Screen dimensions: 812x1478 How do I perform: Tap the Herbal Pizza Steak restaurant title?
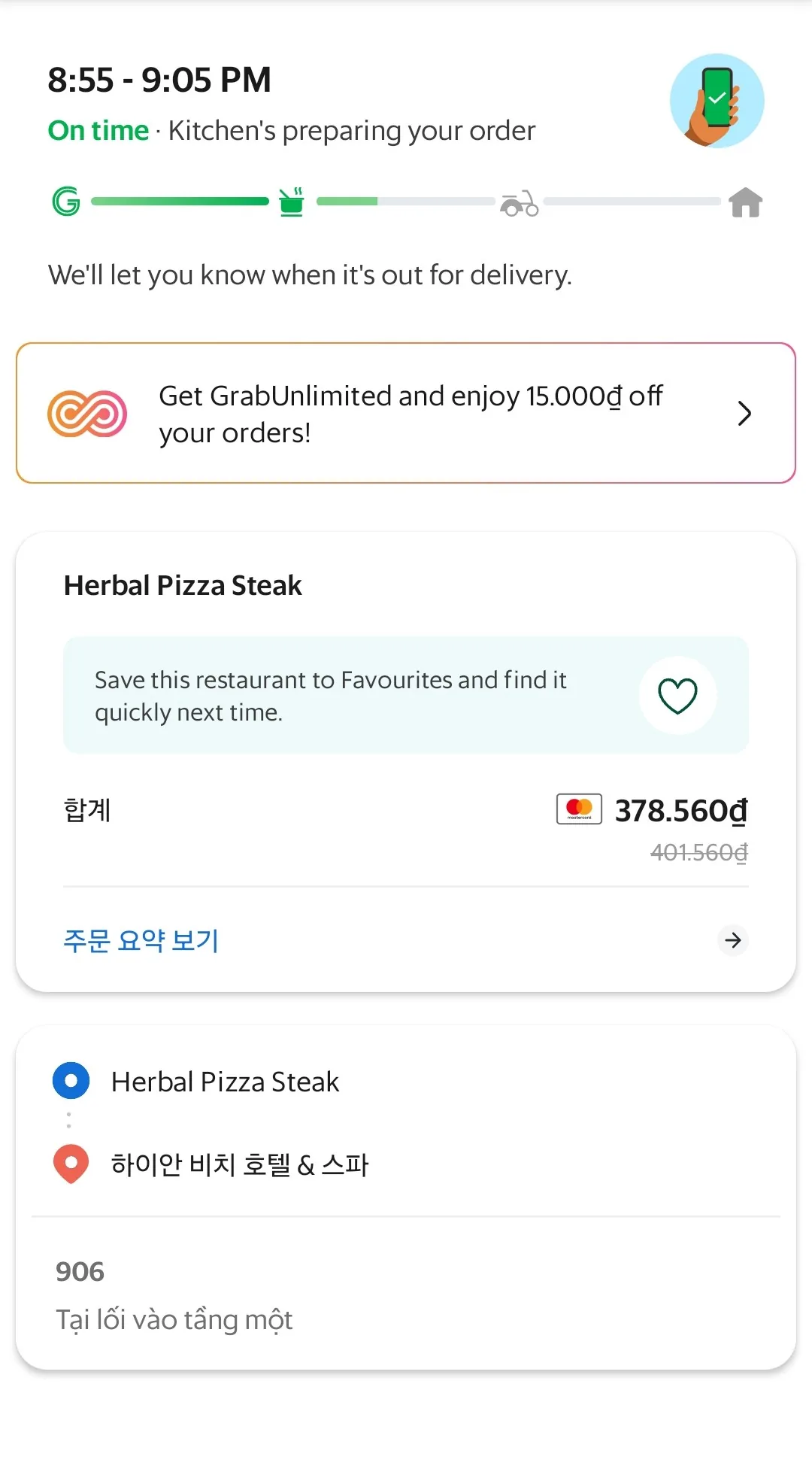pos(183,585)
